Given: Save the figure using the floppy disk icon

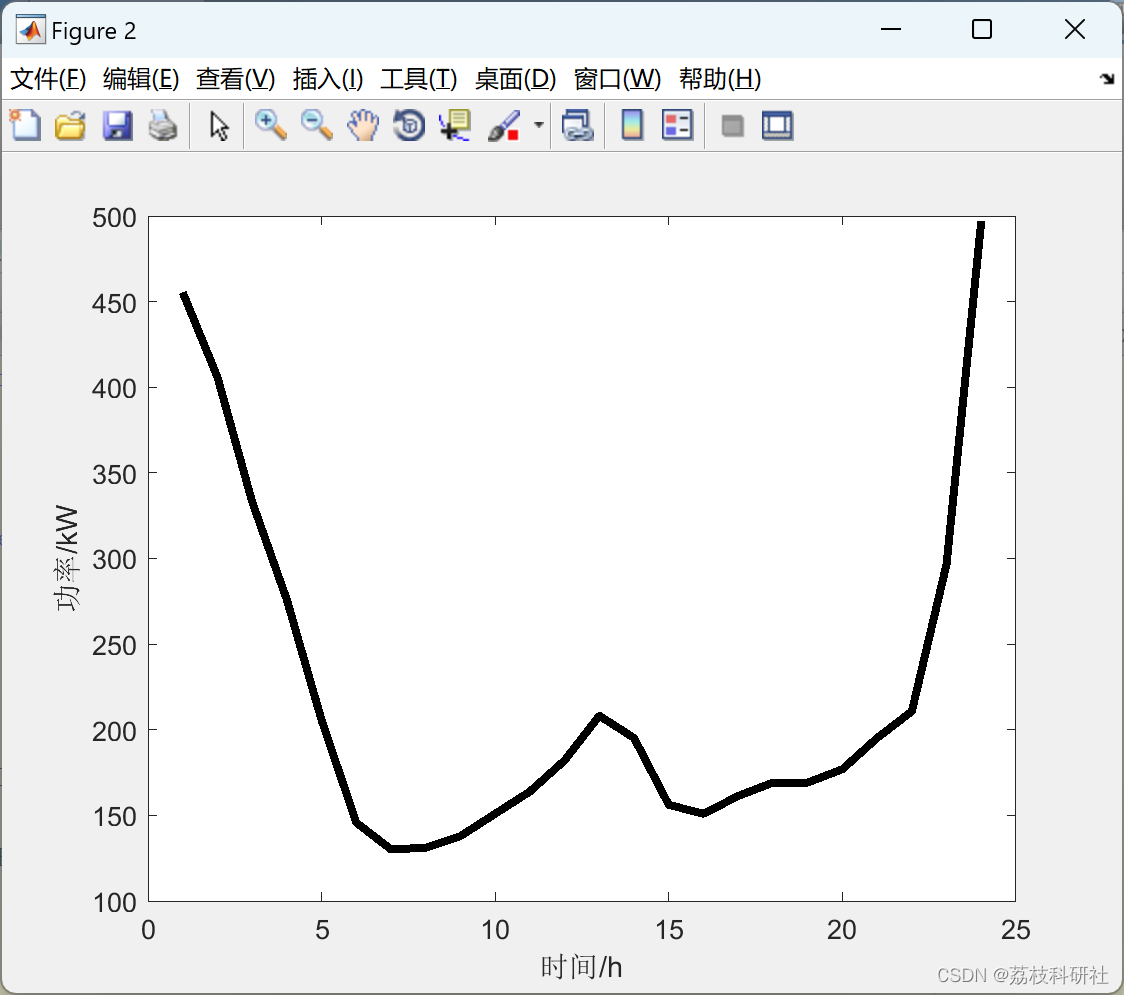Looking at the screenshot, I should tap(117, 125).
